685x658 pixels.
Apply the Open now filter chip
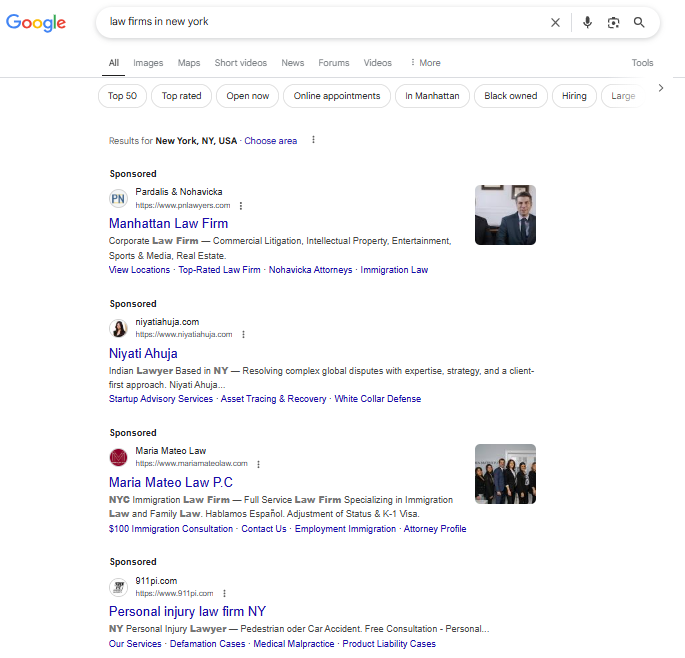[x=248, y=96]
